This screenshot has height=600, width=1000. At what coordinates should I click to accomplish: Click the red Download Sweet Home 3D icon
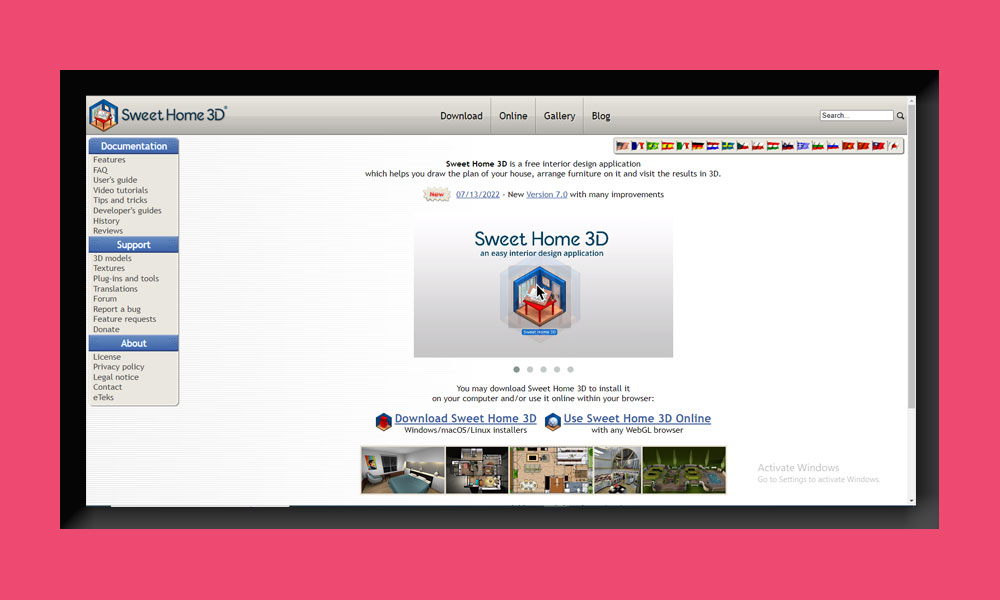click(383, 421)
